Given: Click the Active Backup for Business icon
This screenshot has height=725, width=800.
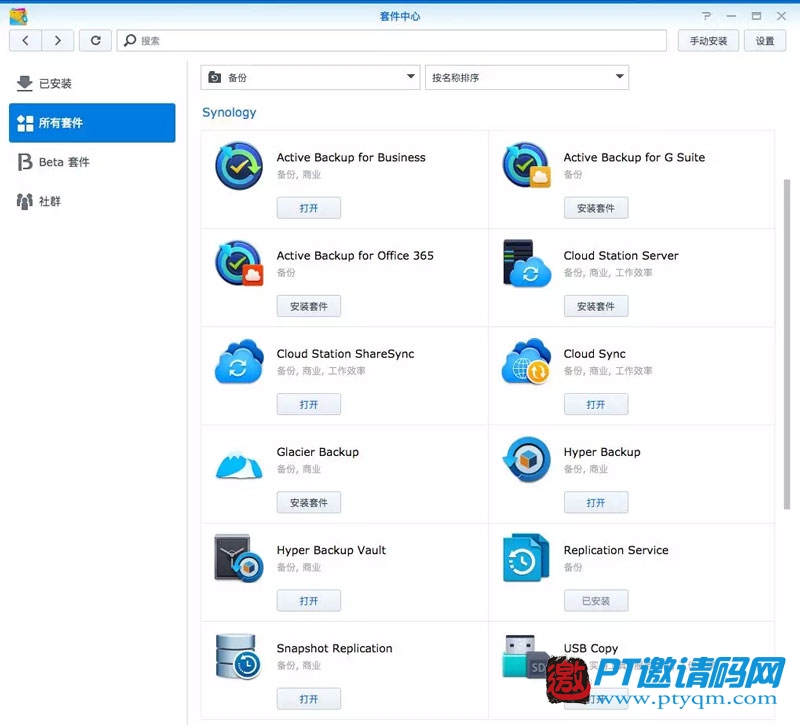Looking at the screenshot, I should (x=239, y=166).
